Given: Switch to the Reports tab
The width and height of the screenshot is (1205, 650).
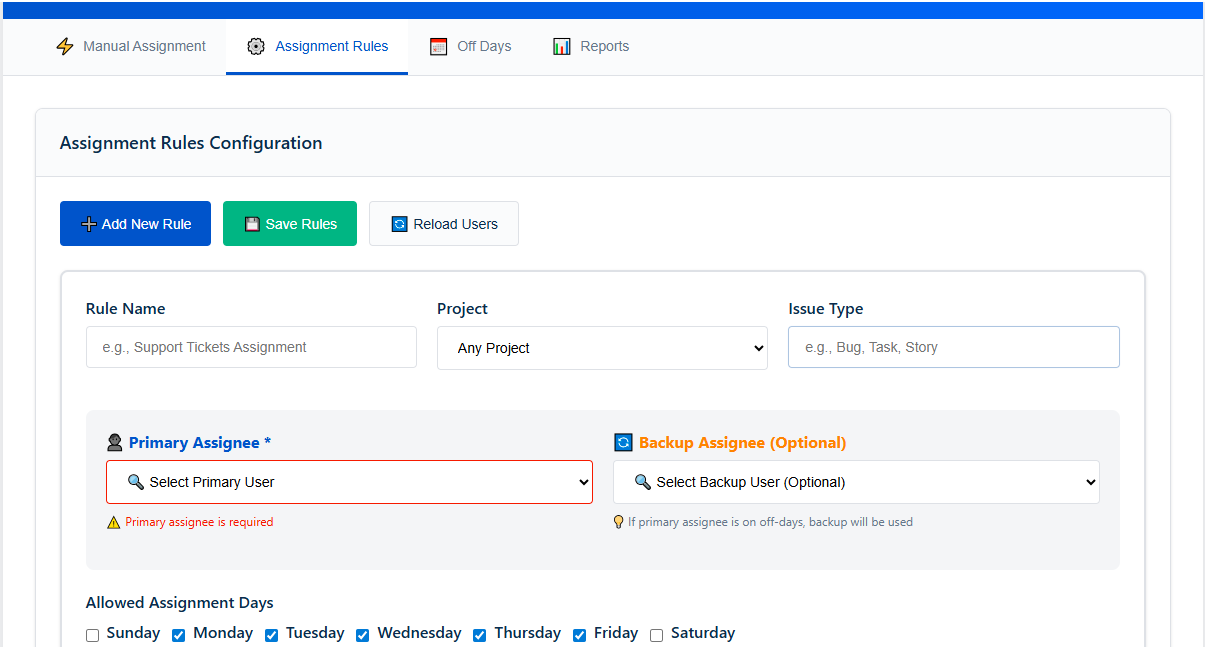Looking at the screenshot, I should [590, 46].
